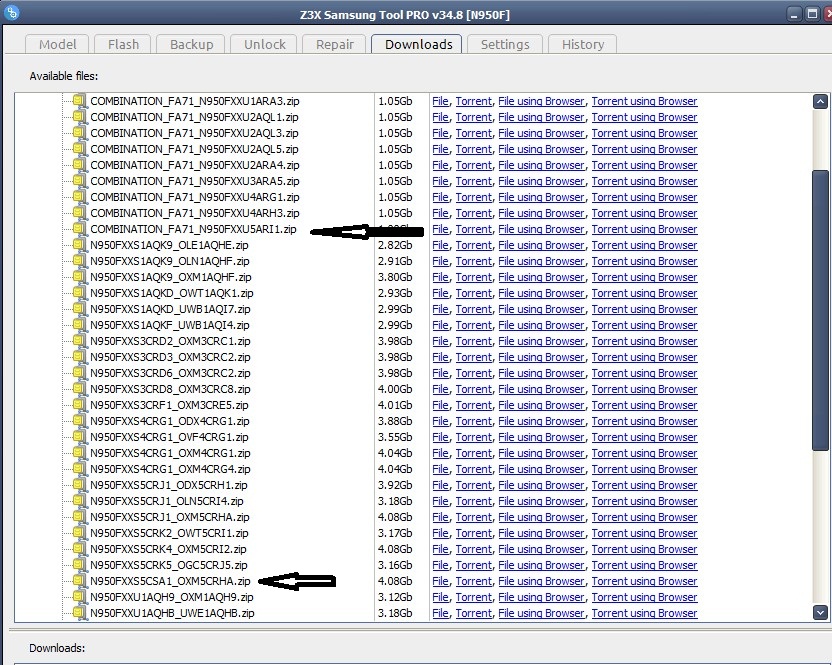Click scroll up arrow of file list
Image resolution: width=832 pixels, height=665 pixels.
click(x=820, y=101)
